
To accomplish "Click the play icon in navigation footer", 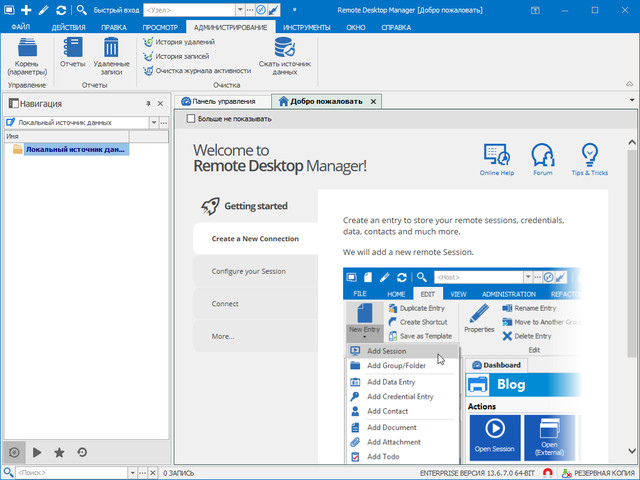I will coord(37,452).
